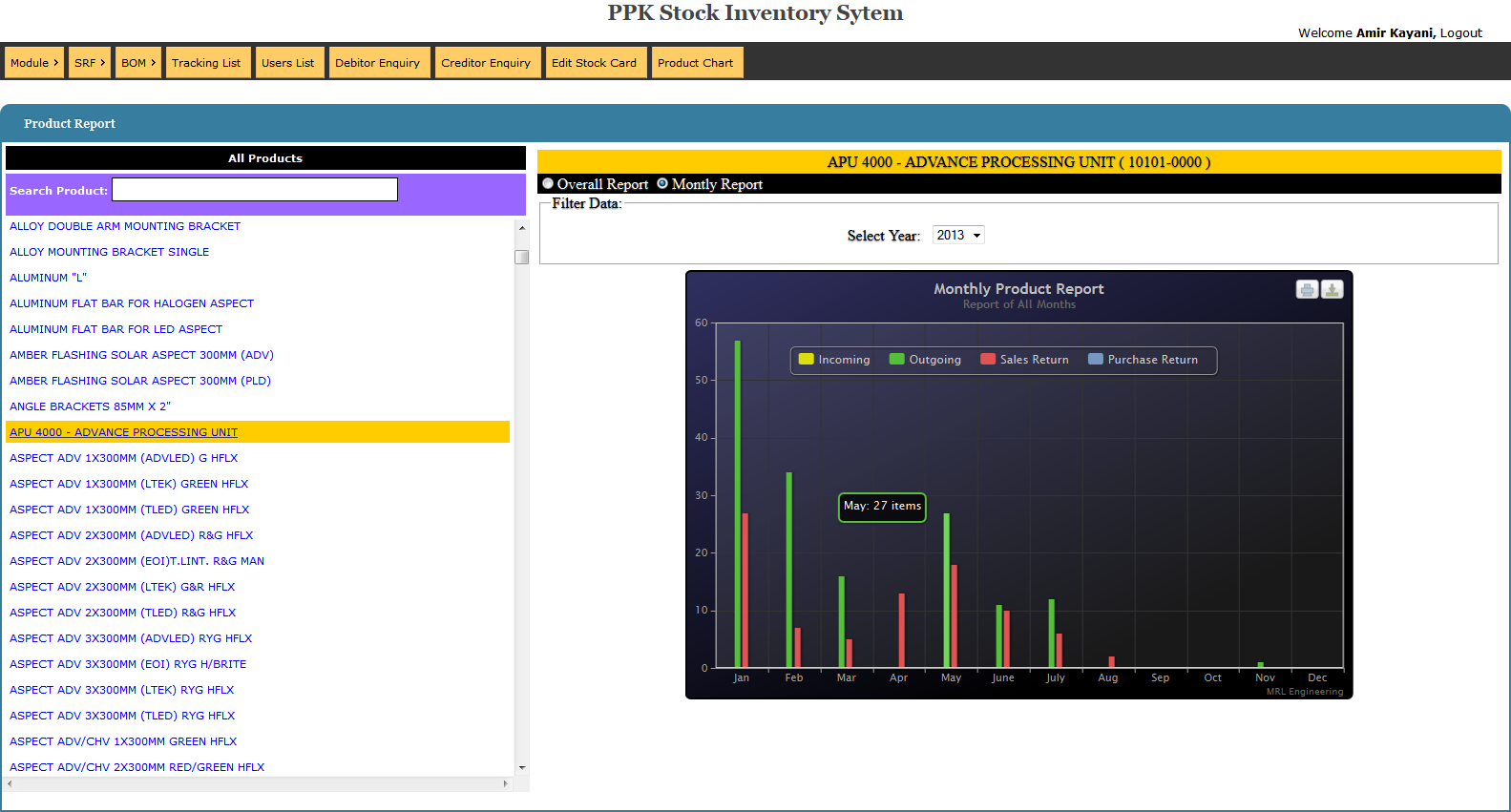Select the Montly Report radio button
The image size is (1511, 812).
coord(662,183)
